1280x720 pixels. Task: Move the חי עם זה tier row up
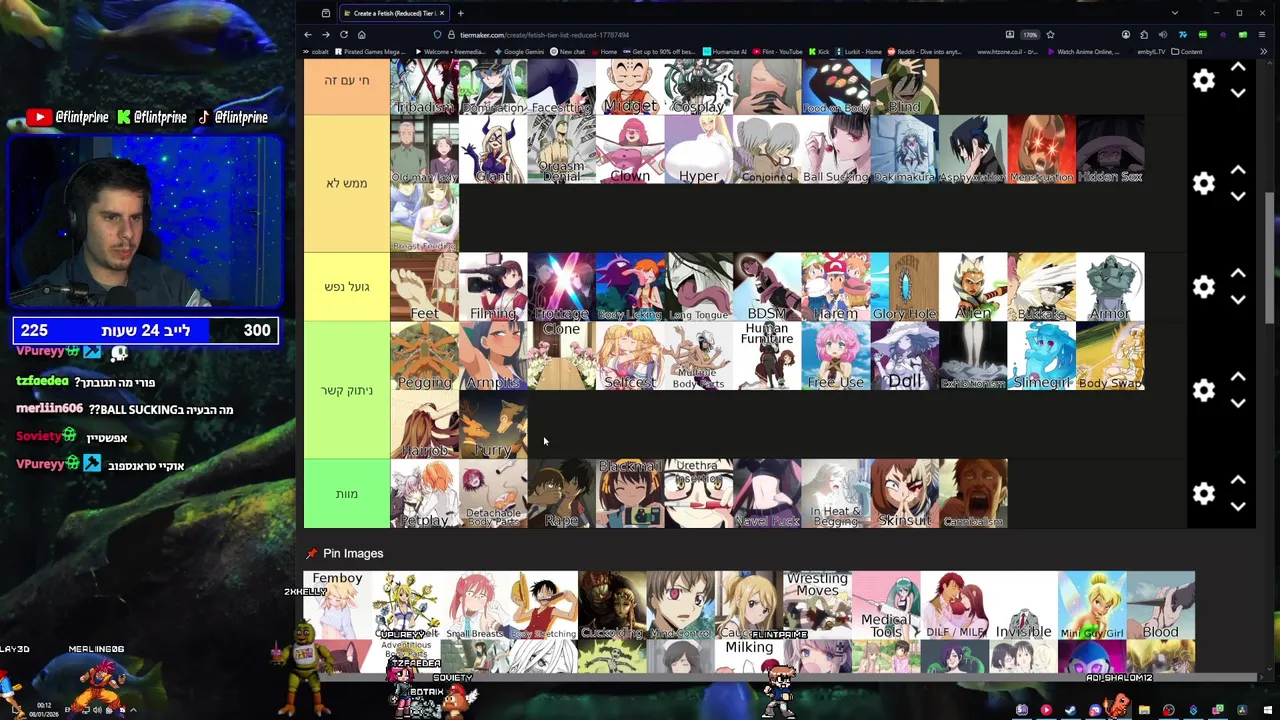click(x=1238, y=67)
